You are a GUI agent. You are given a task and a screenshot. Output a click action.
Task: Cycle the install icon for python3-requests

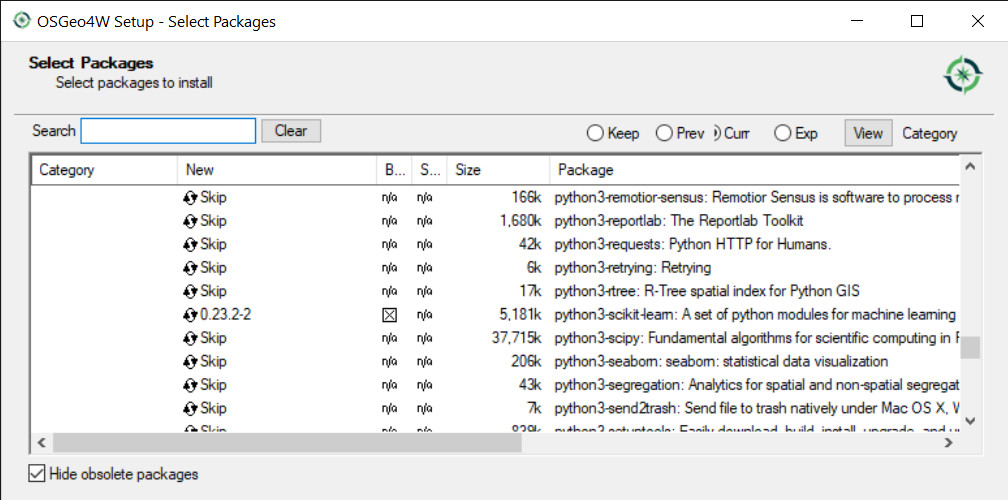[190, 244]
